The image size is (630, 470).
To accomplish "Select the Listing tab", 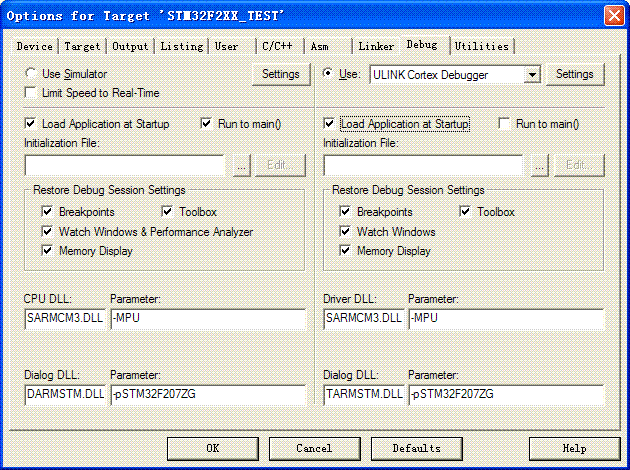I will coord(182,46).
